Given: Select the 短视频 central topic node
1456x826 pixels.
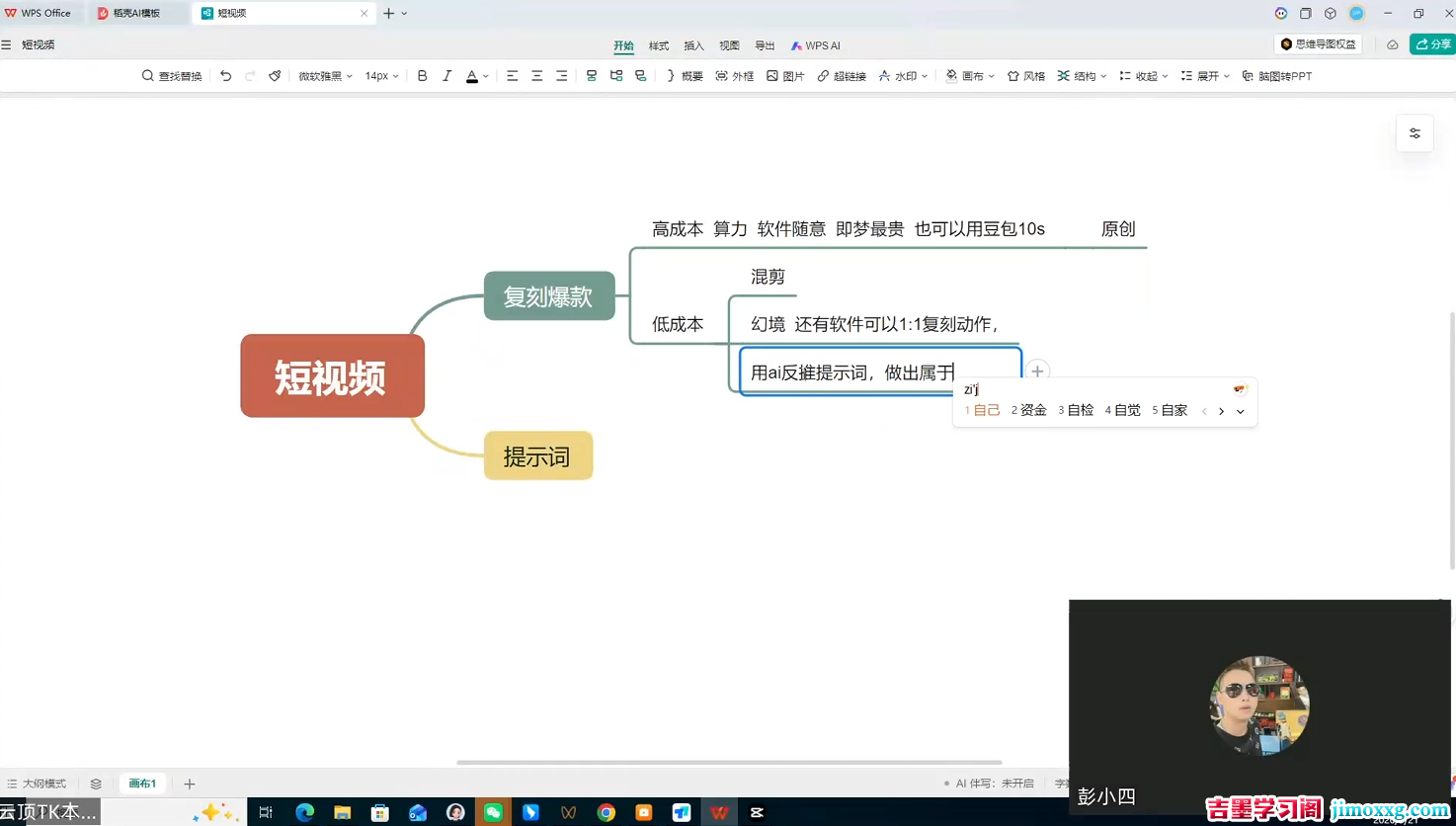Looking at the screenshot, I should tap(332, 375).
